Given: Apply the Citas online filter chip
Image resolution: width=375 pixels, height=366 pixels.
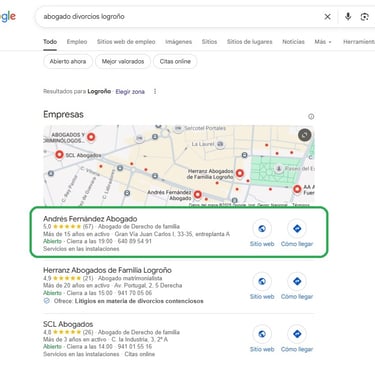Looking at the screenshot, I should 175,61.
